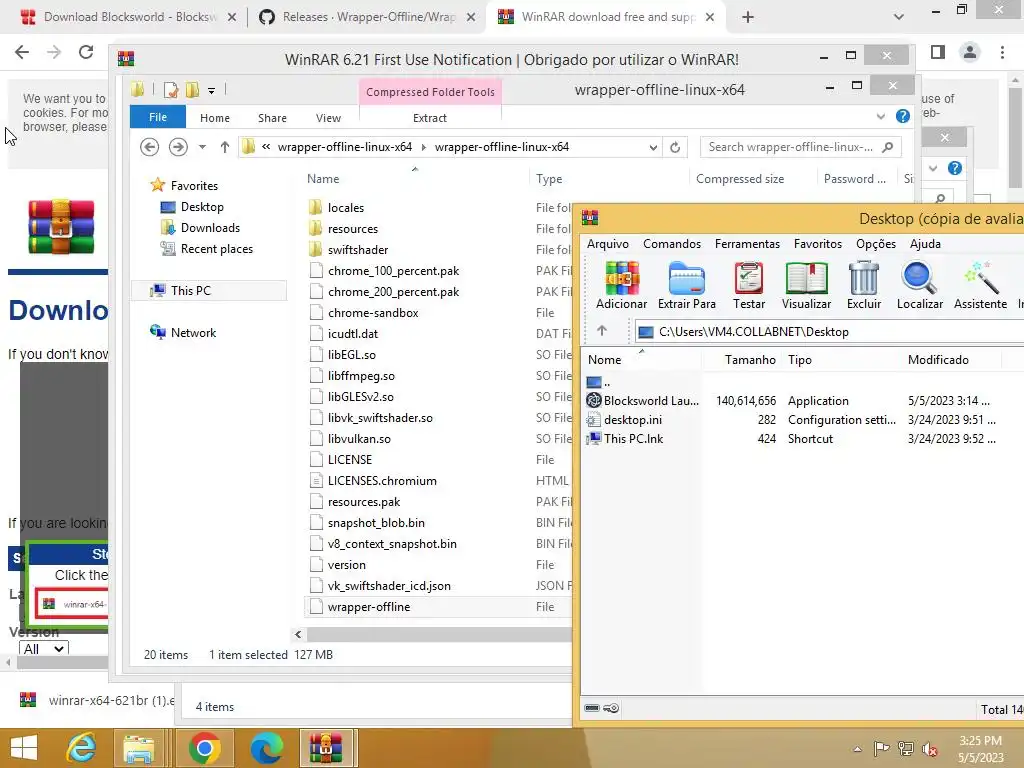Click the WinRAR path address field
The height and width of the screenshot is (768, 1024).
tap(829, 332)
